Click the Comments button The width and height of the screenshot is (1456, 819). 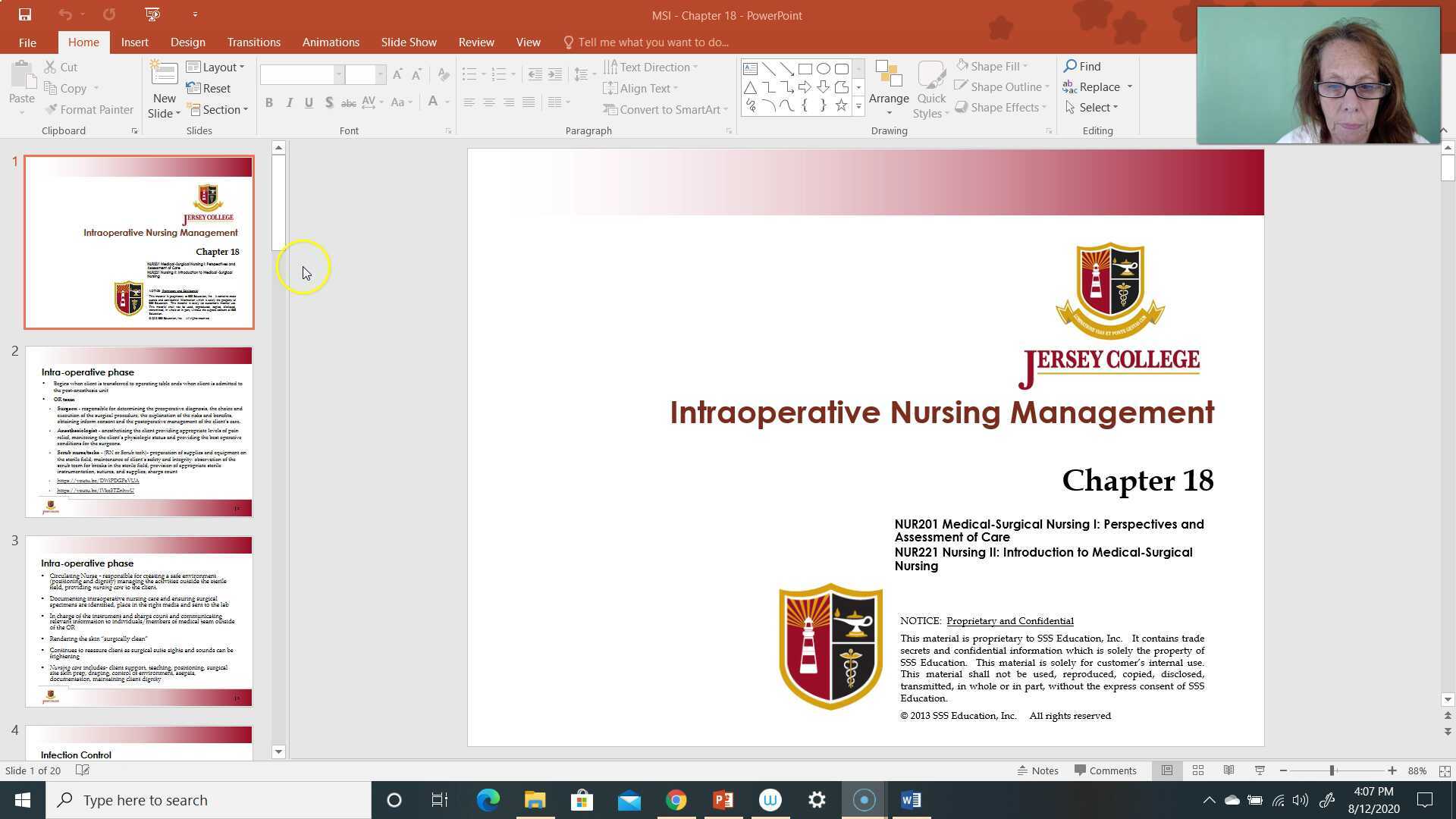pos(1106,770)
